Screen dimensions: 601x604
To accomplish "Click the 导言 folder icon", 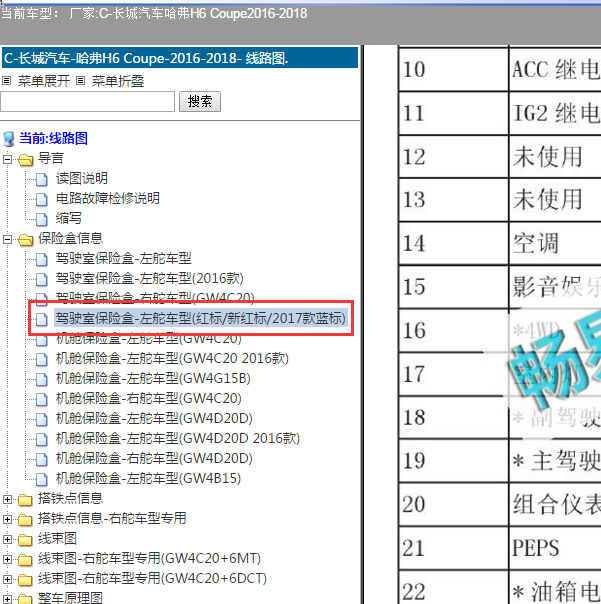I will coord(25,159).
